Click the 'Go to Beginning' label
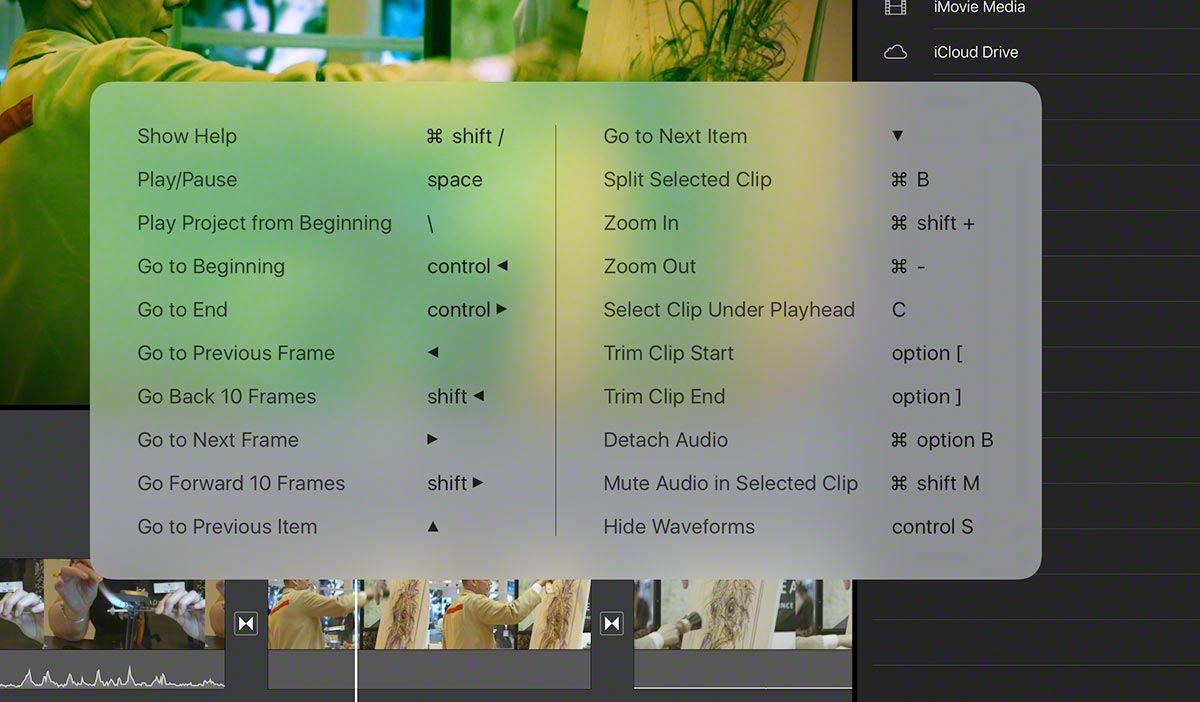This screenshot has height=702, width=1200. click(211, 267)
